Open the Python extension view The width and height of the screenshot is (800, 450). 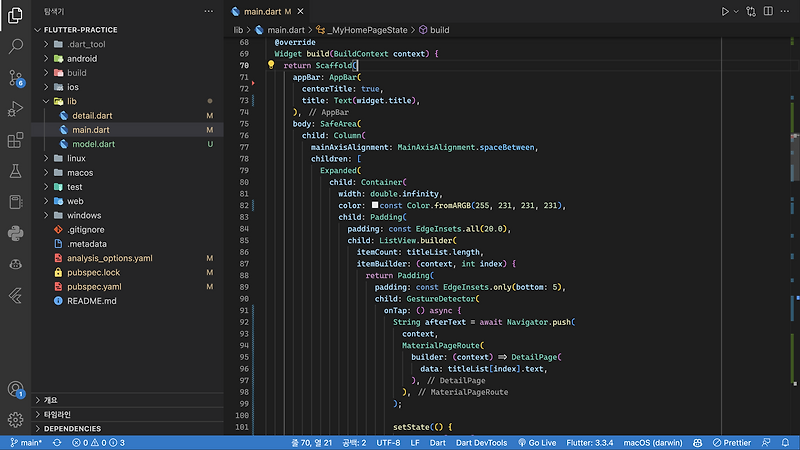(15, 234)
